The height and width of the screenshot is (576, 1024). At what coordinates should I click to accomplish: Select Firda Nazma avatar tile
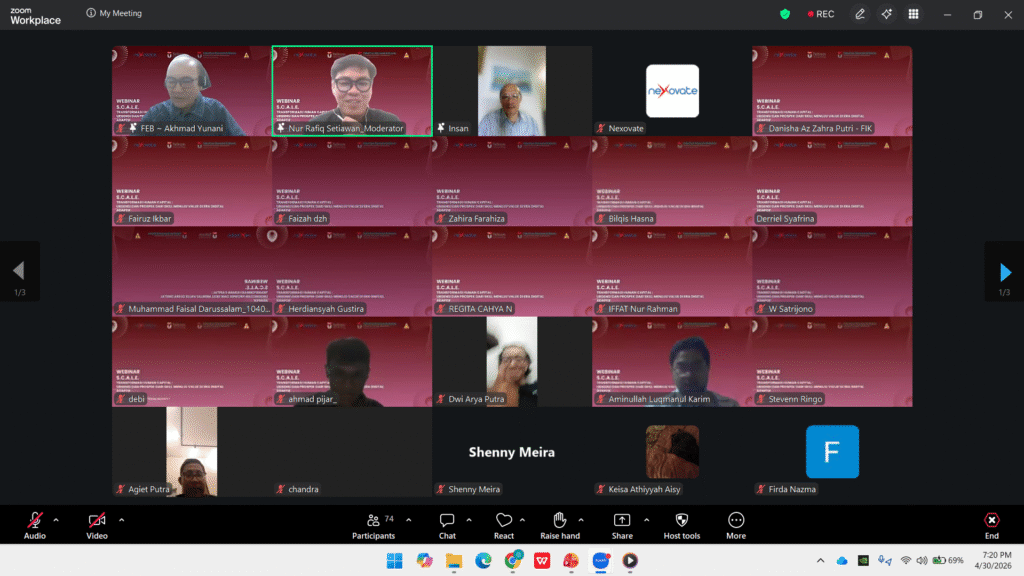[832, 451]
